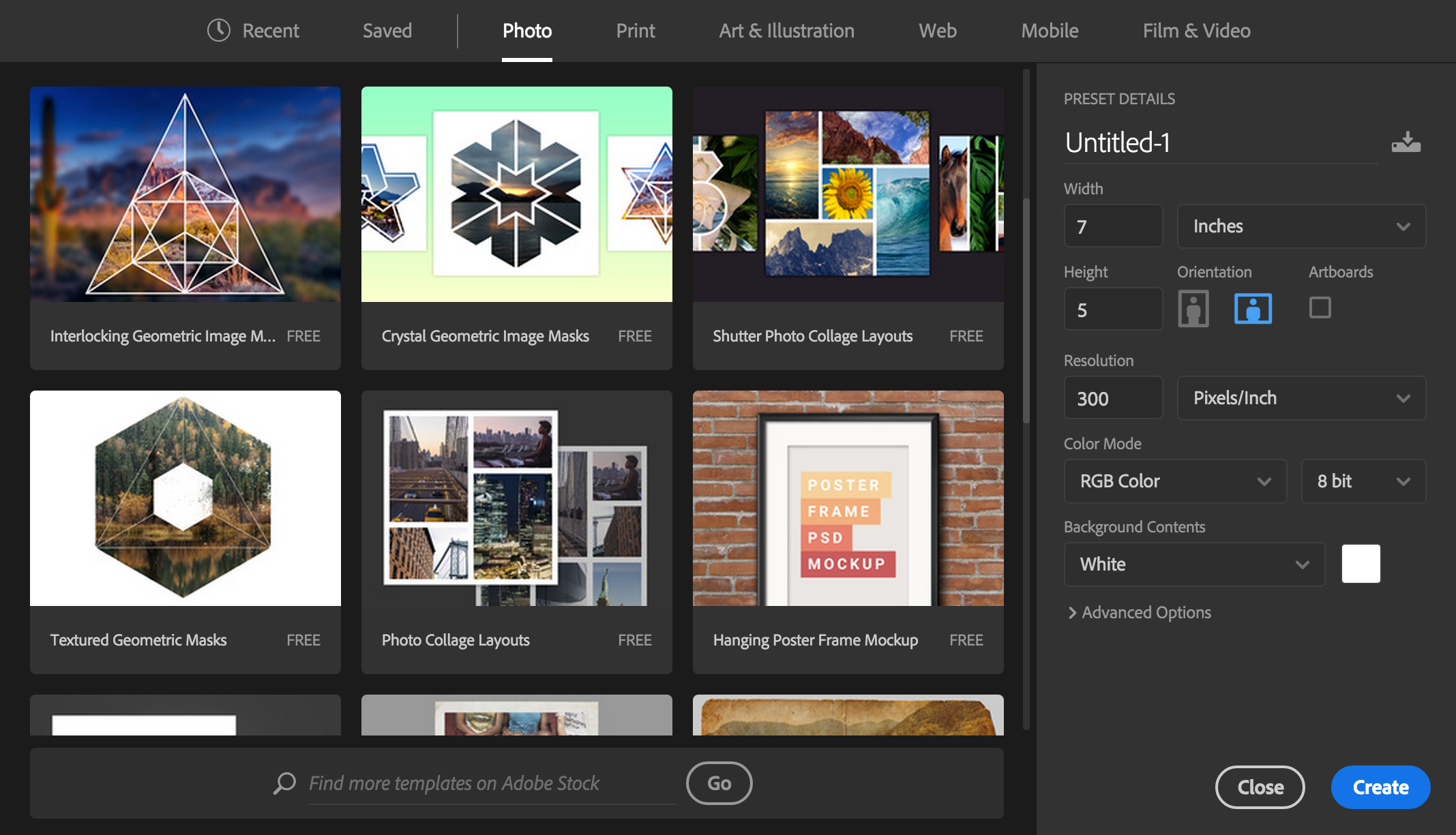Open the Inches units dropdown
The height and width of the screenshot is (835, 1456).
click(x=1301, y=226)
